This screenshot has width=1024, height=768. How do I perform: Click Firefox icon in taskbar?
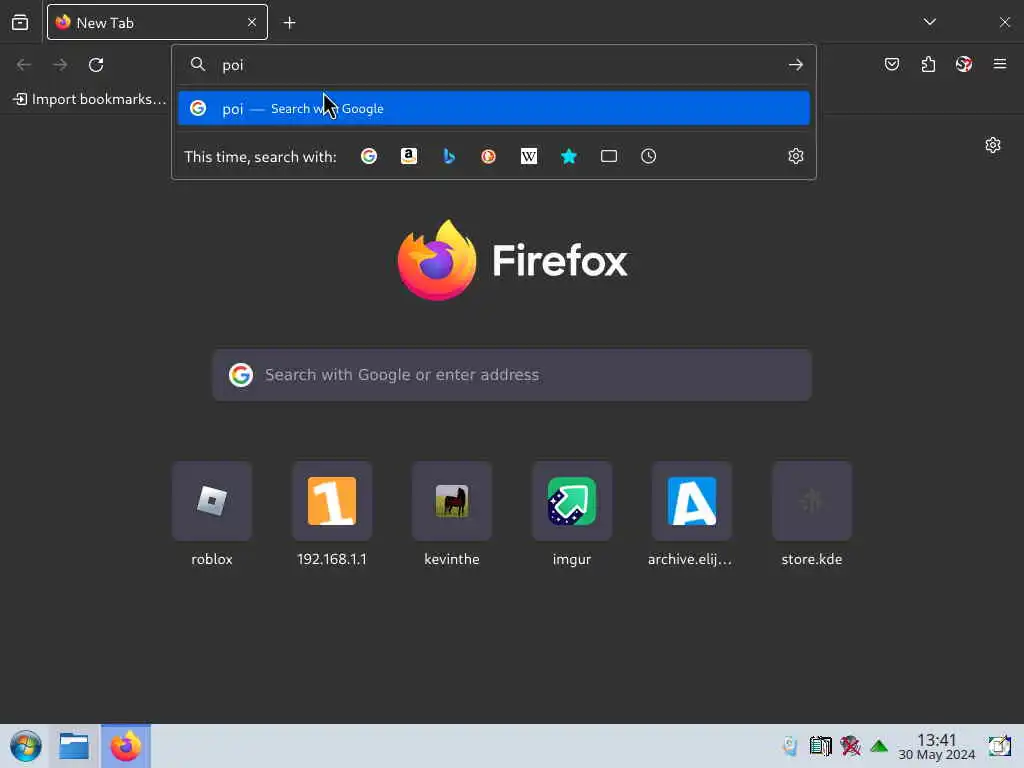[125, 746]
